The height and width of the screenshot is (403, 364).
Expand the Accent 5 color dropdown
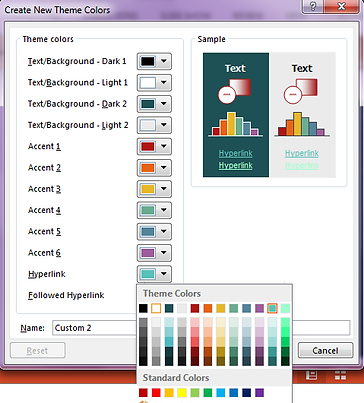point(154,232)
